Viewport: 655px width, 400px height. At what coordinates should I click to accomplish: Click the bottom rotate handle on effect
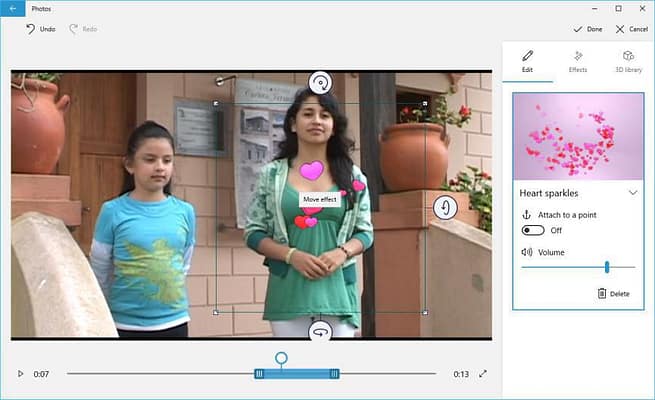pyautogui.click(x=320, y=332)
